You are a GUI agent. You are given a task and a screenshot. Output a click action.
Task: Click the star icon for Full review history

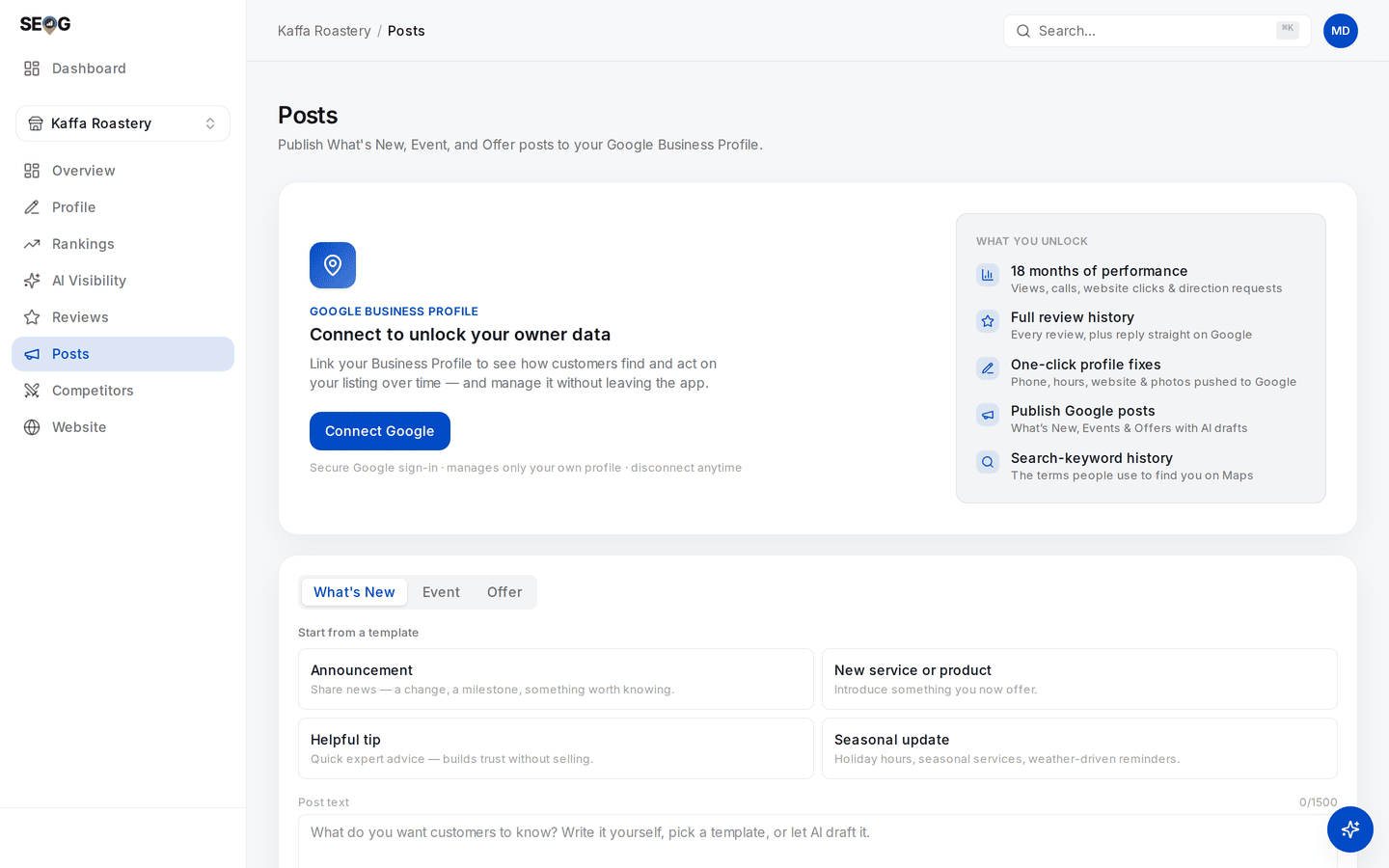(988, 321)
